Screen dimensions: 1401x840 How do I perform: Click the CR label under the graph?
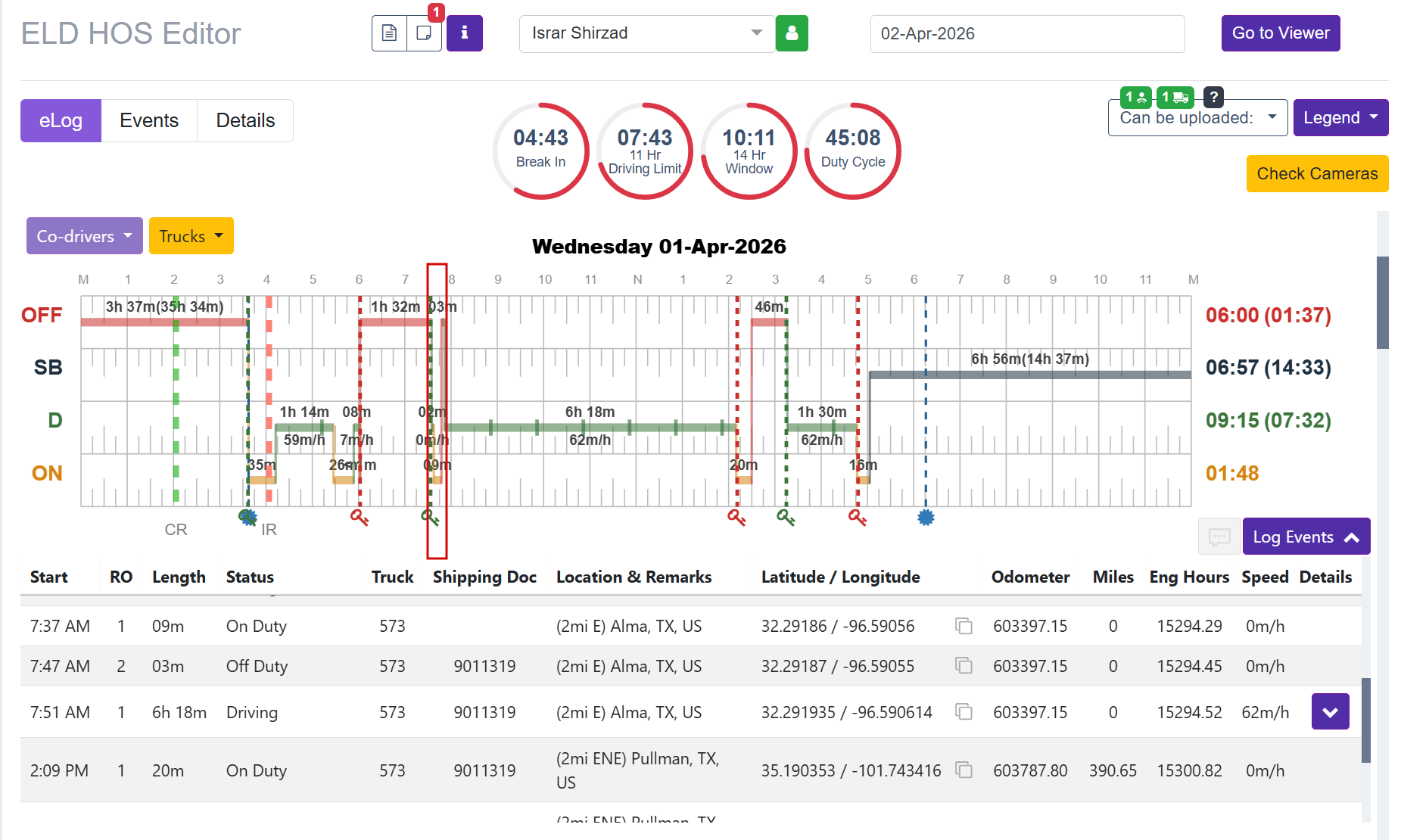(176, 530)
